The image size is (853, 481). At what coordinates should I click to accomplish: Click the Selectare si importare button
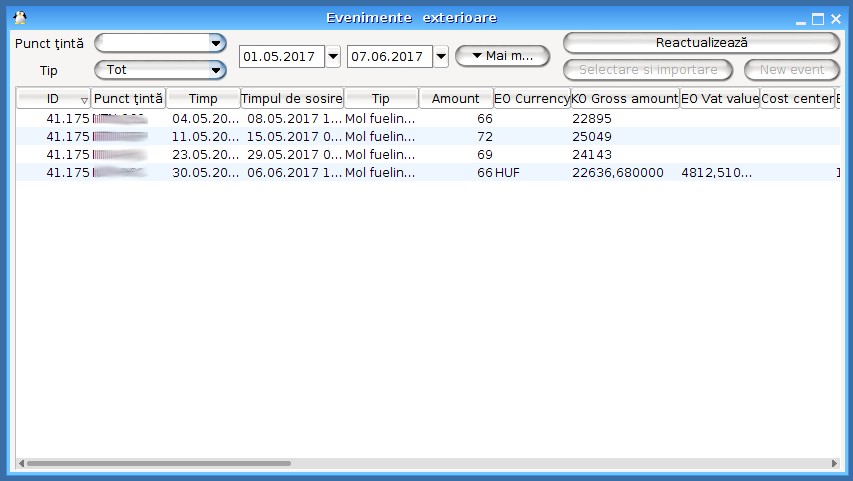point(647,70)
